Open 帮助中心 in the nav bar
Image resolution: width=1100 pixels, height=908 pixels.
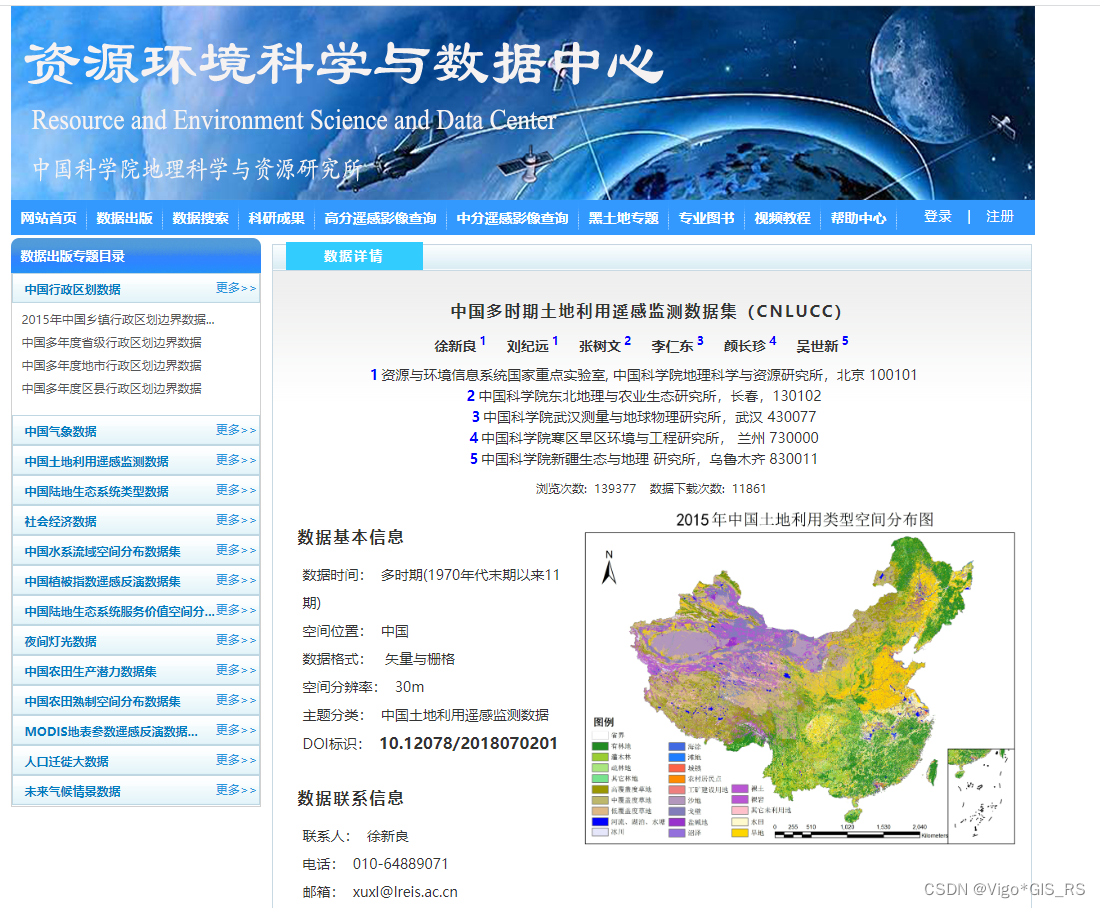[858, 218]
